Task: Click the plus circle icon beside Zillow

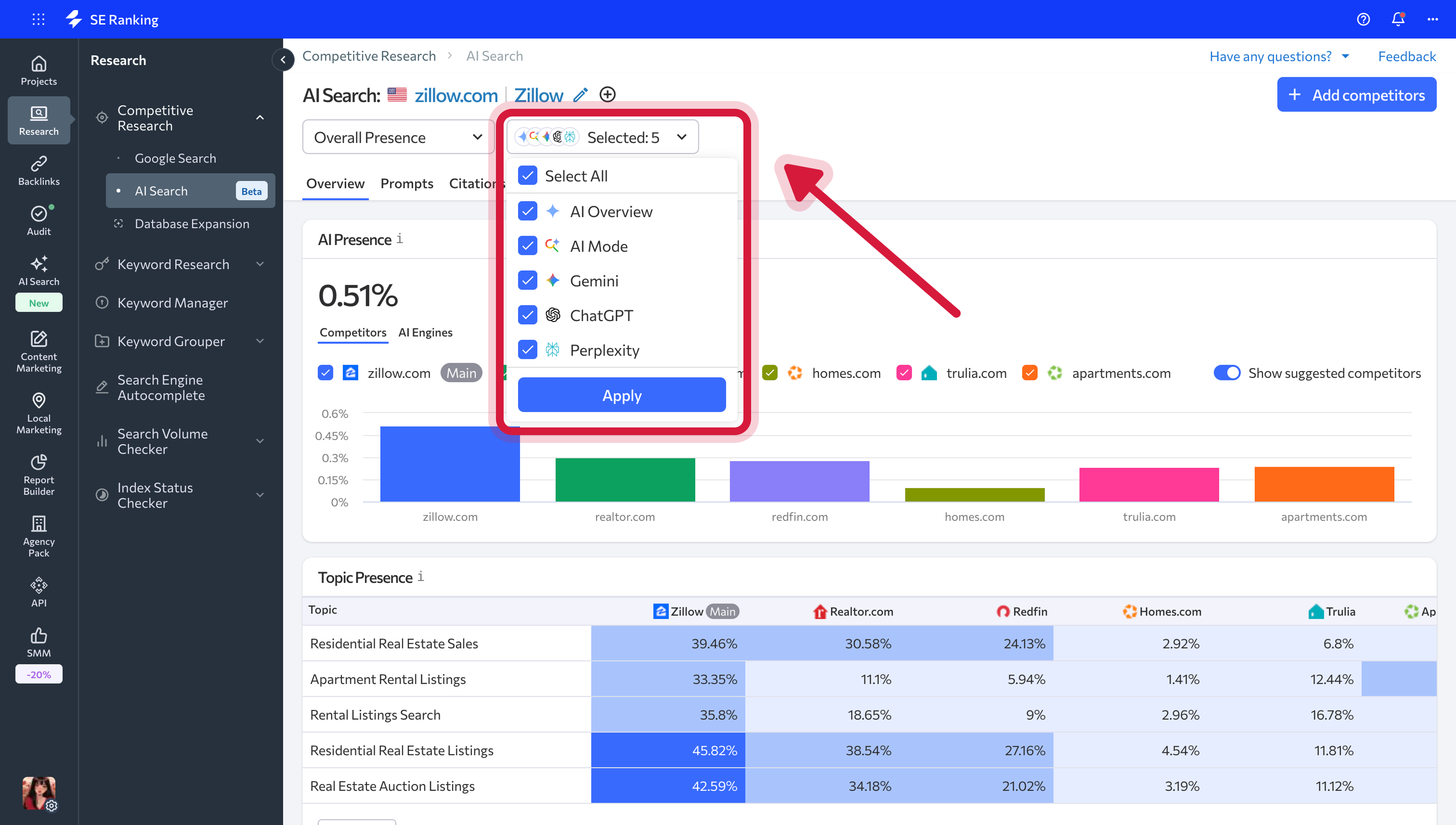Action: click(x=608, y=94)
